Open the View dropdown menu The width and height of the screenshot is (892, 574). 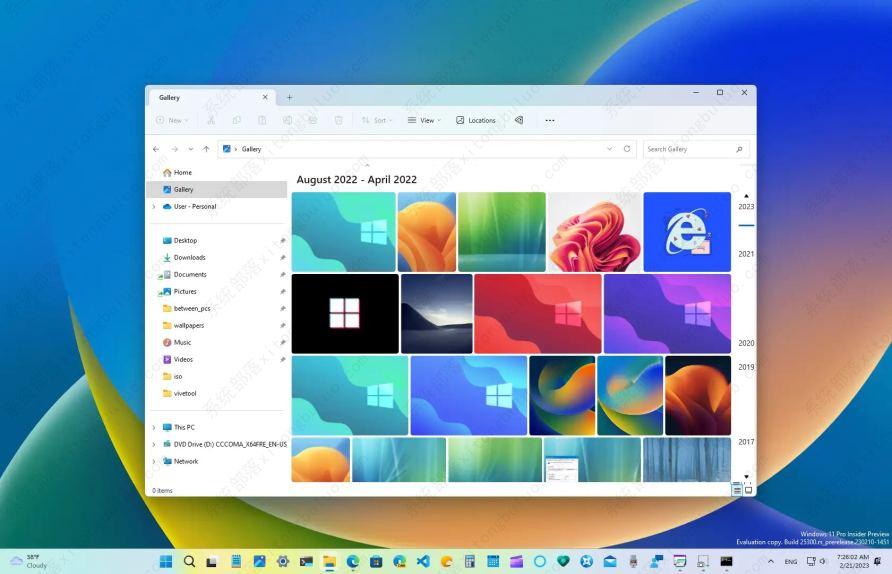(424, 120)
